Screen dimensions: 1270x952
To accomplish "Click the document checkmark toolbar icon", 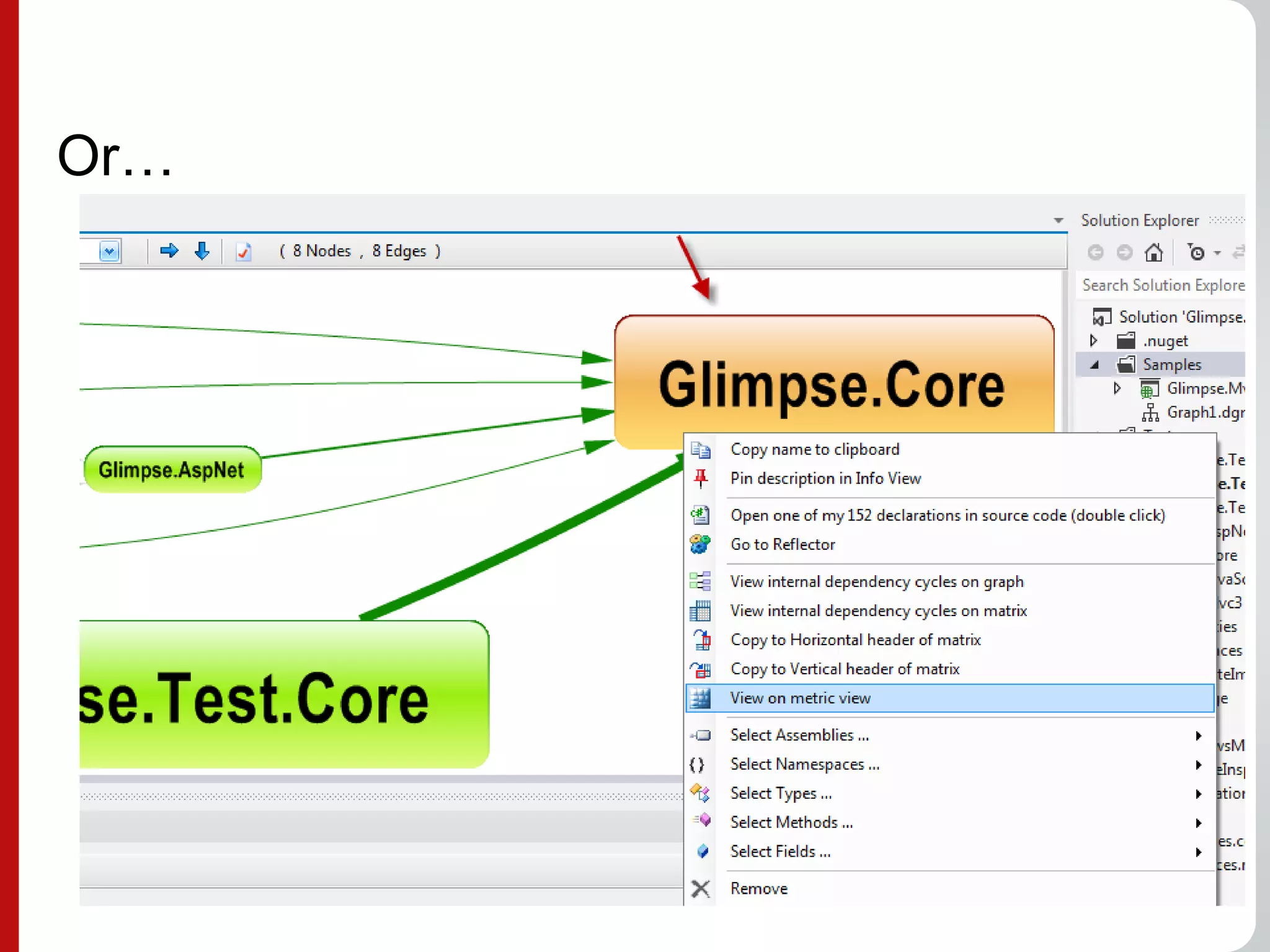I will 244,252.
